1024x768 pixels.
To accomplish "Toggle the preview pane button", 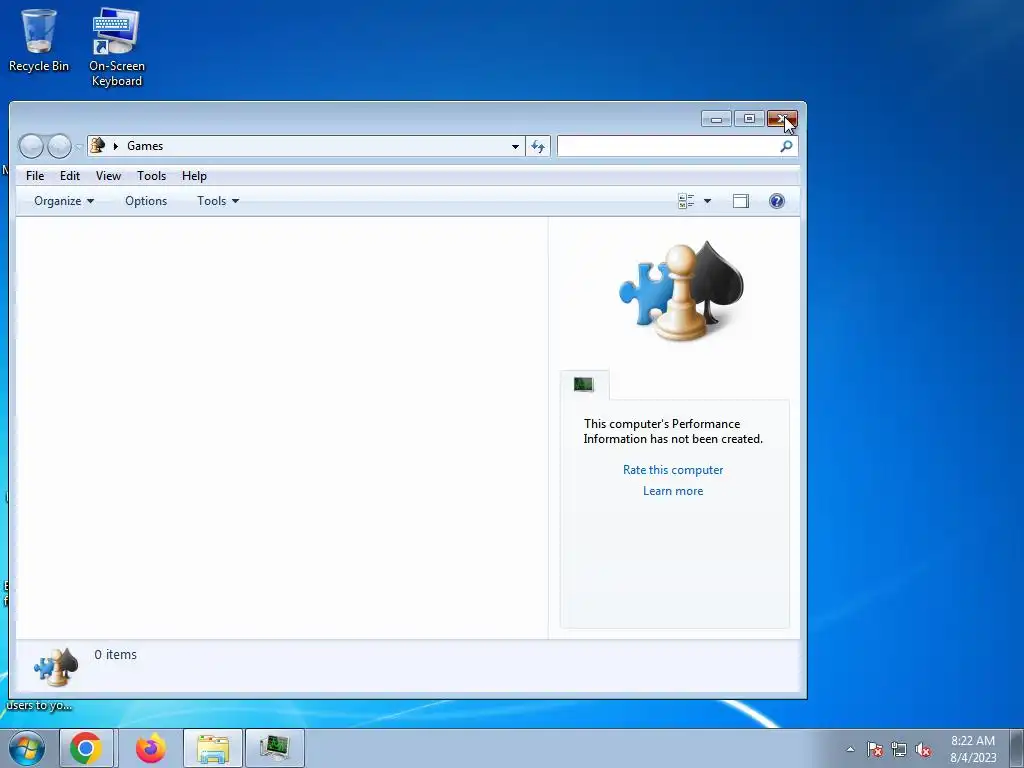I will click(741, 201).
